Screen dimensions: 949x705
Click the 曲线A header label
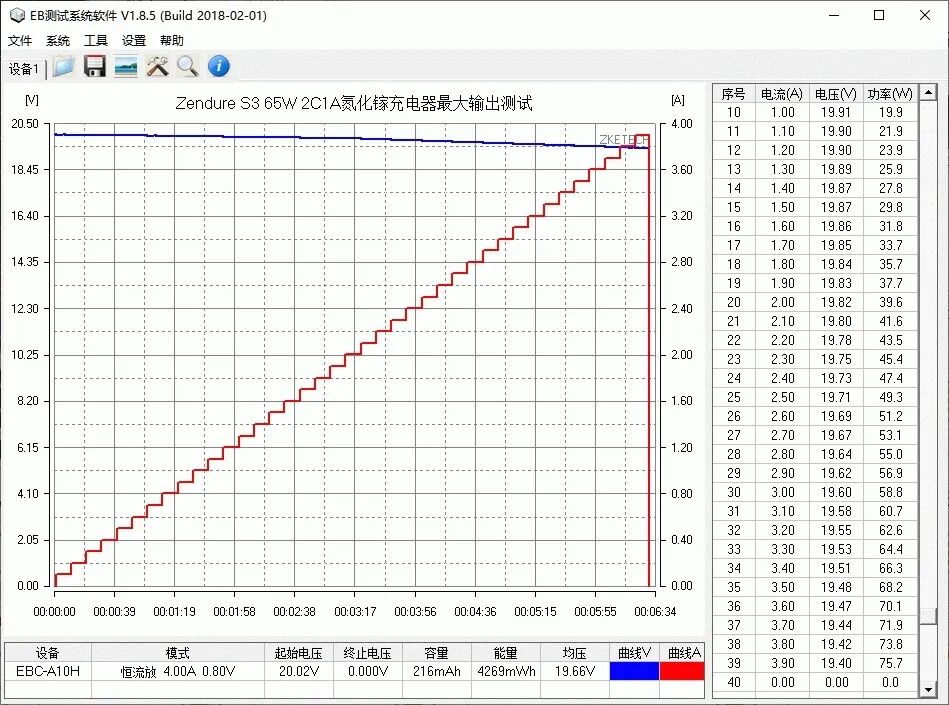[x=684, y=652]
